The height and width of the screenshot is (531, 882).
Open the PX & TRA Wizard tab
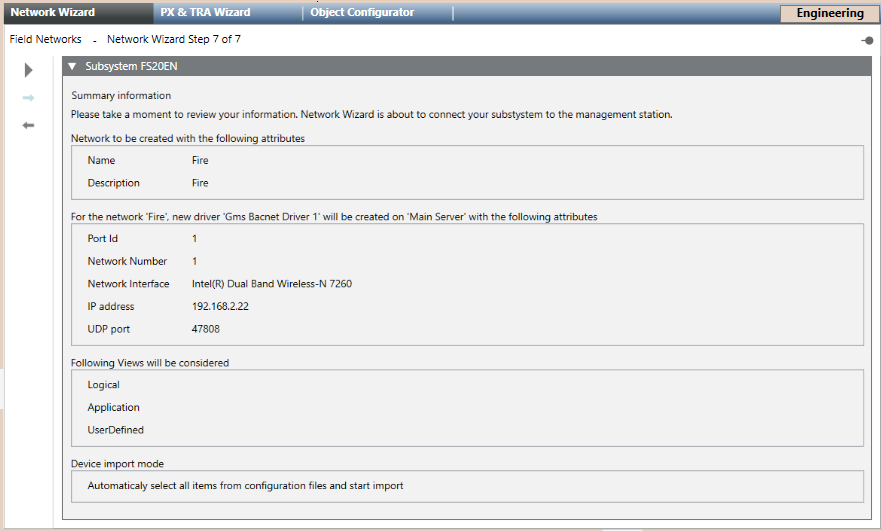(206, 13)
